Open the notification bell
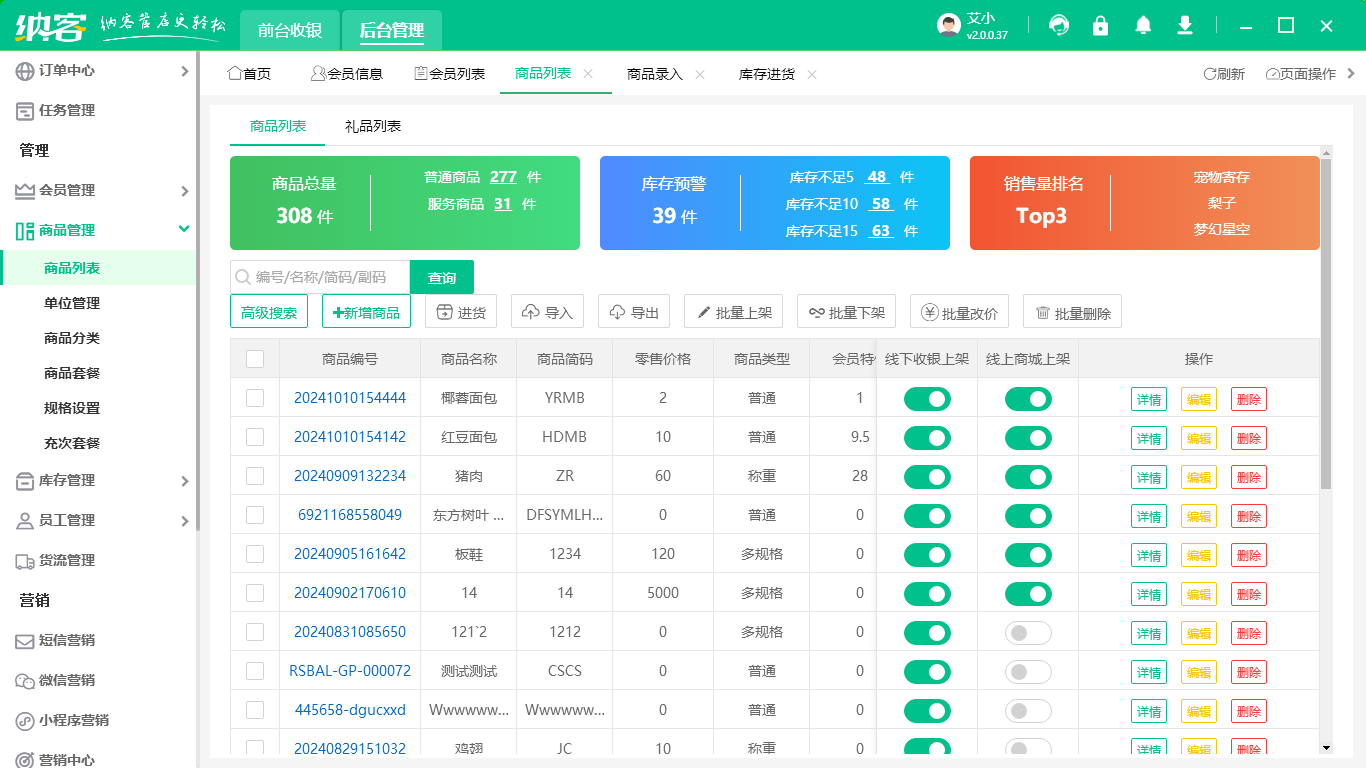This screenshot has height=768, width=1366. pos(1143,26)
